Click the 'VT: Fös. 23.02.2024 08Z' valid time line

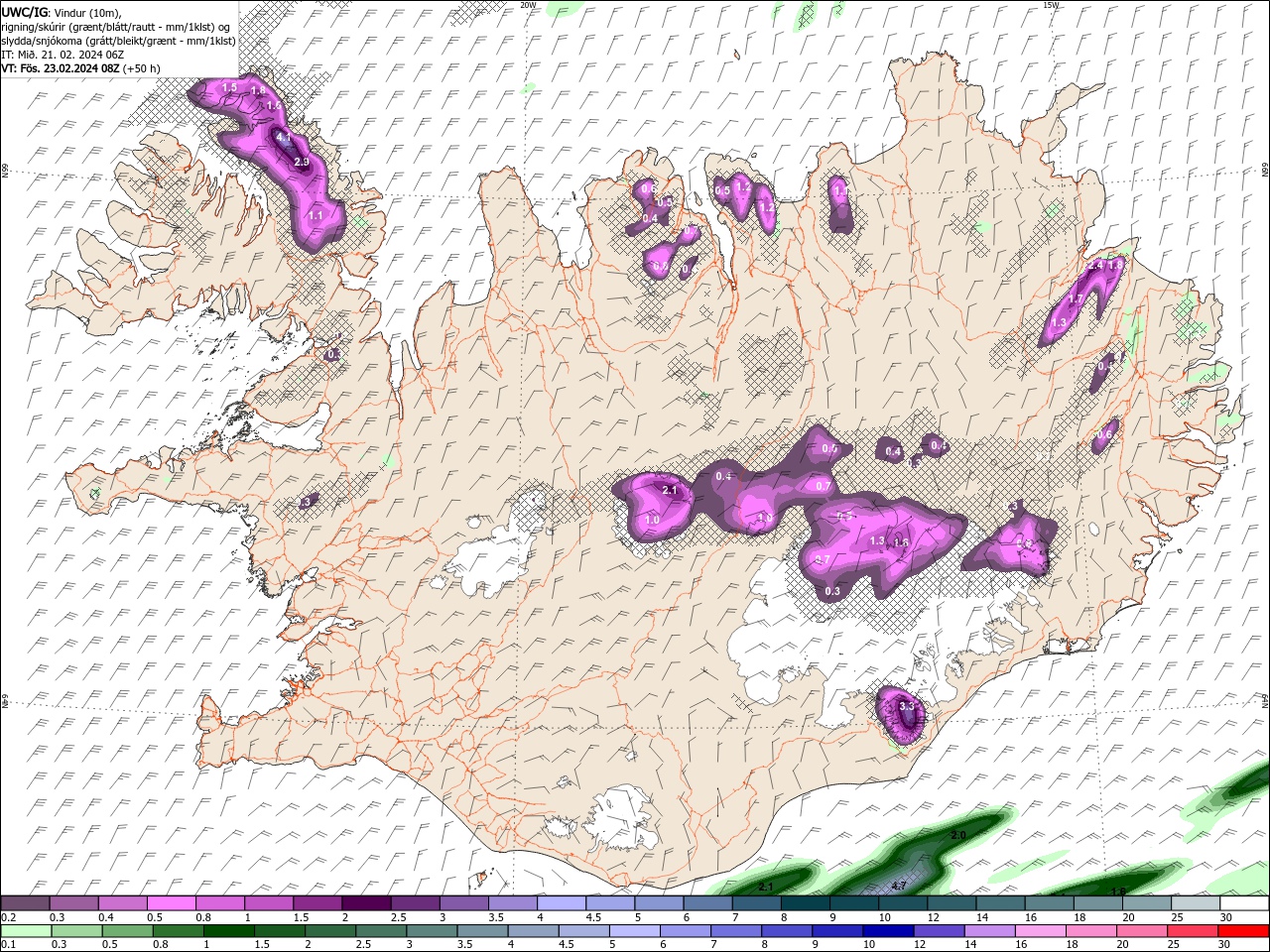[81, 68]
